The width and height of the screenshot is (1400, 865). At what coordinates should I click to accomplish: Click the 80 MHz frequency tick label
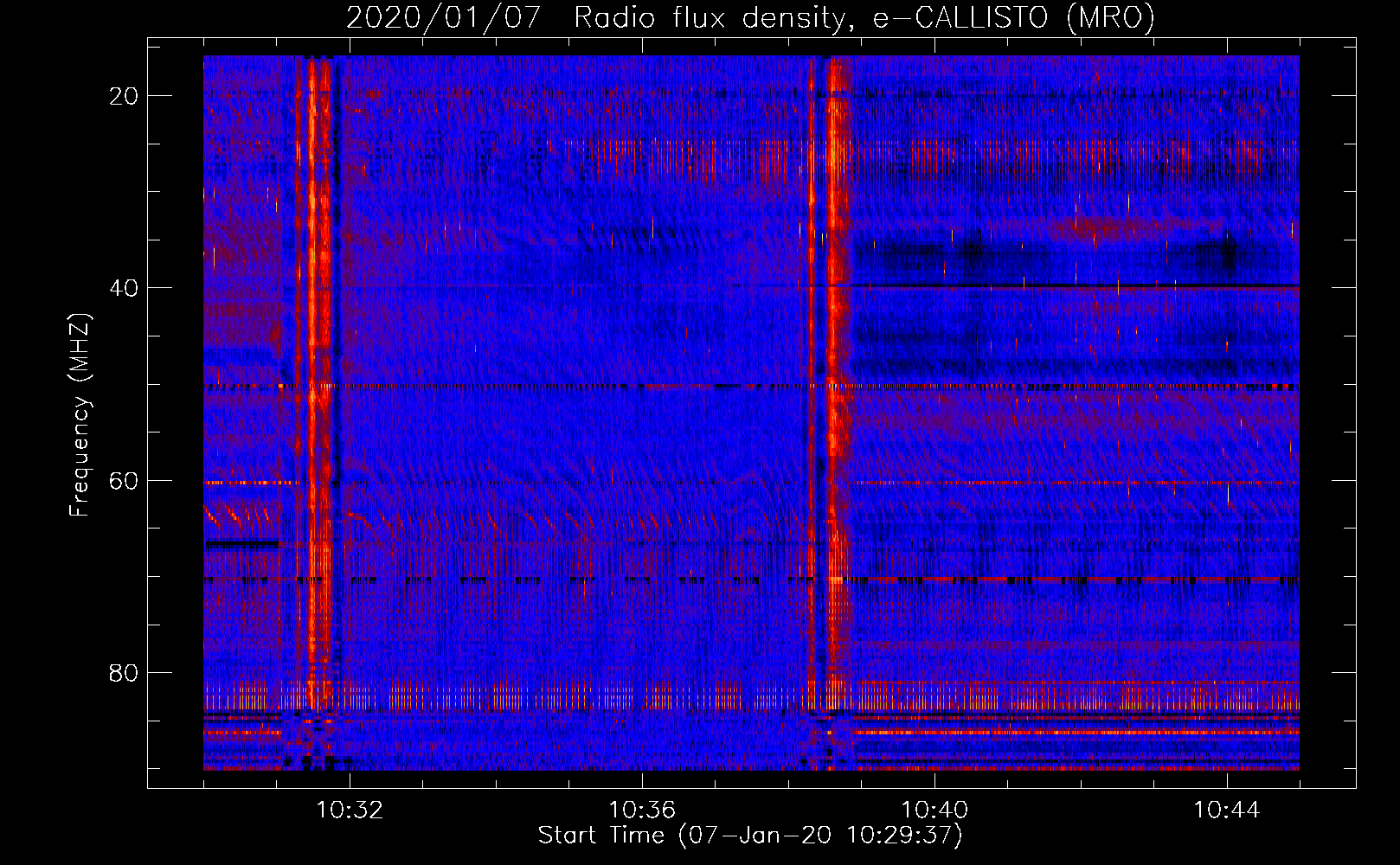pyautogui.click(x=124, y=672)
